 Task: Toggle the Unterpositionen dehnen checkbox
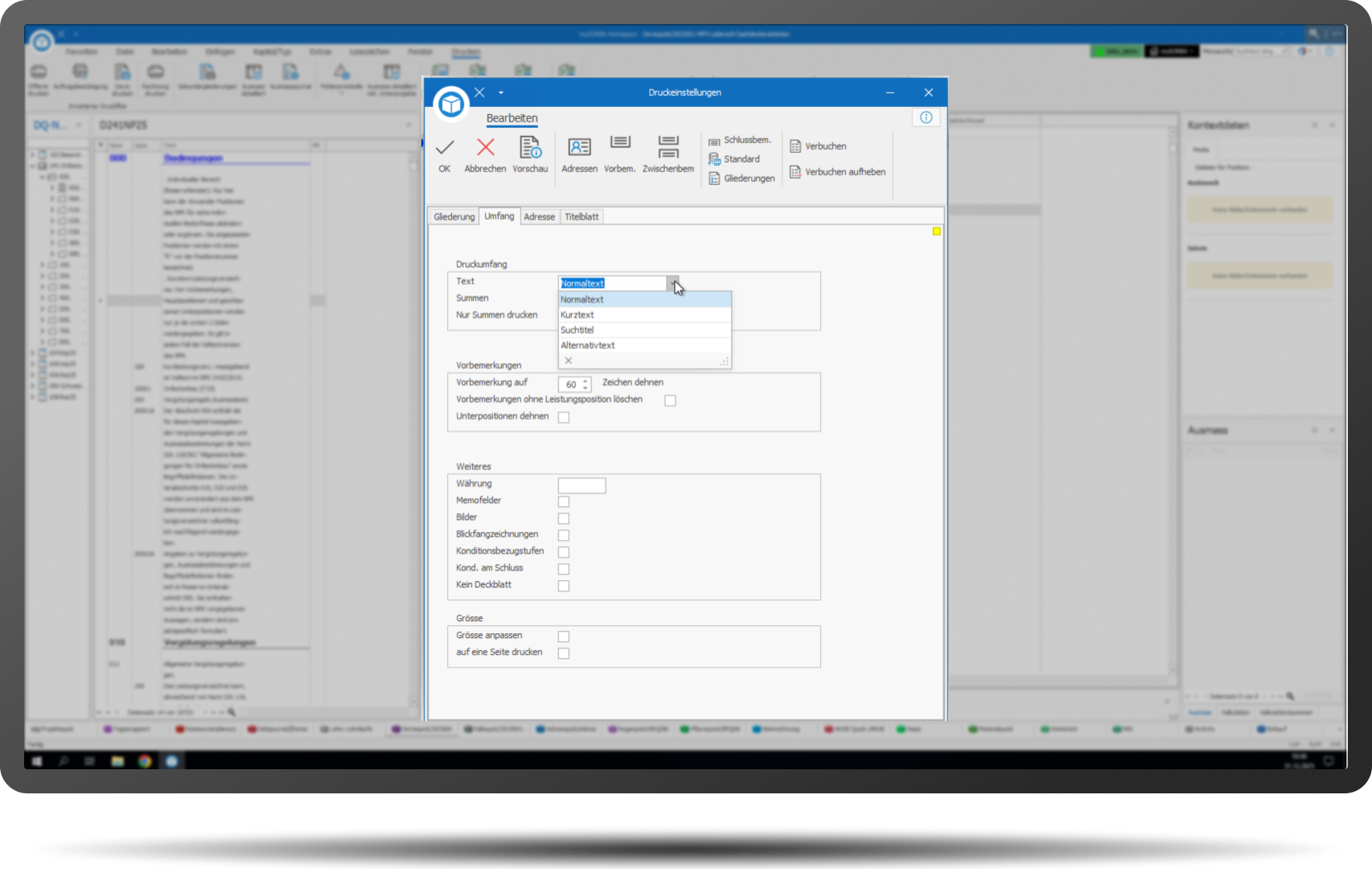[x=564, y=418]
